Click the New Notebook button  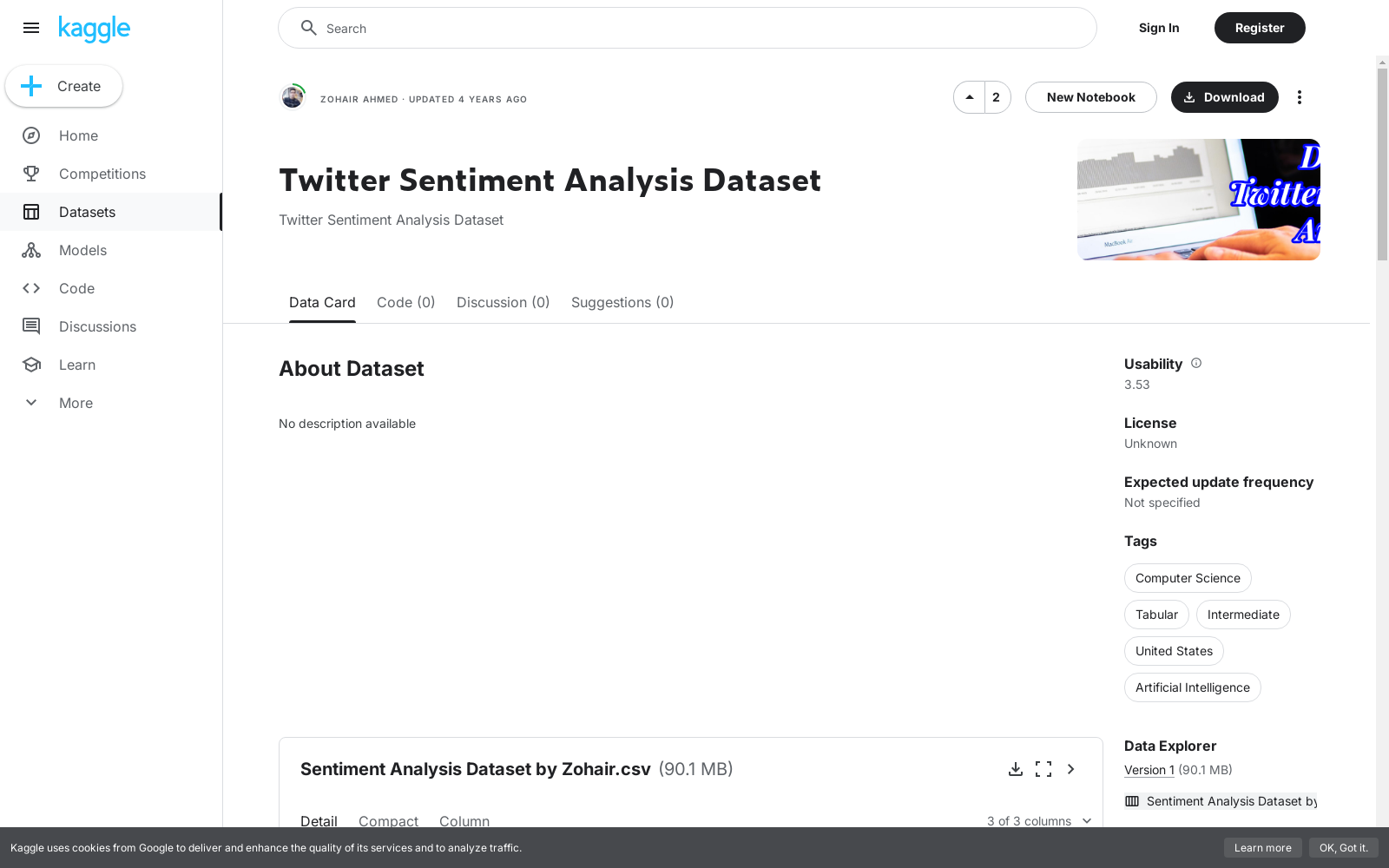[x=1090, y=97]
